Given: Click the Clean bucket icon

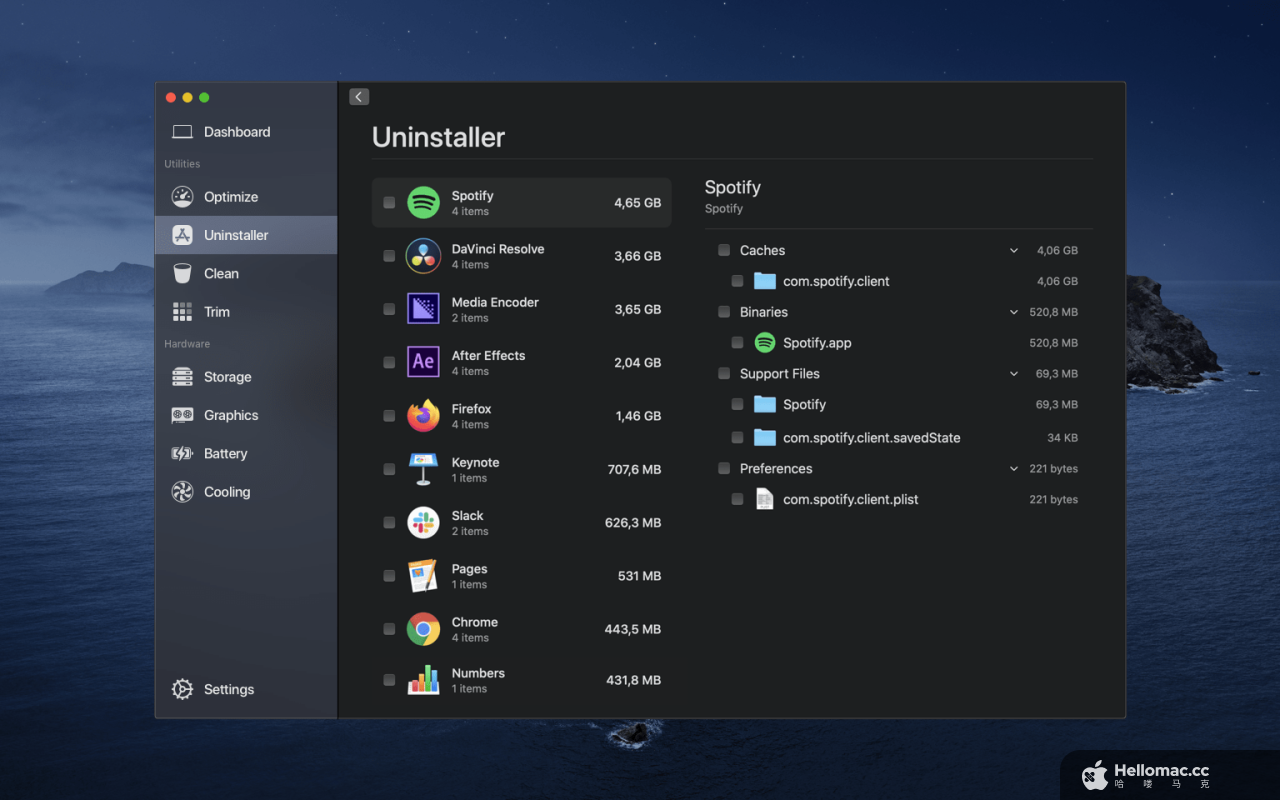Looking at the screenshot, I should tap(182, 273).
